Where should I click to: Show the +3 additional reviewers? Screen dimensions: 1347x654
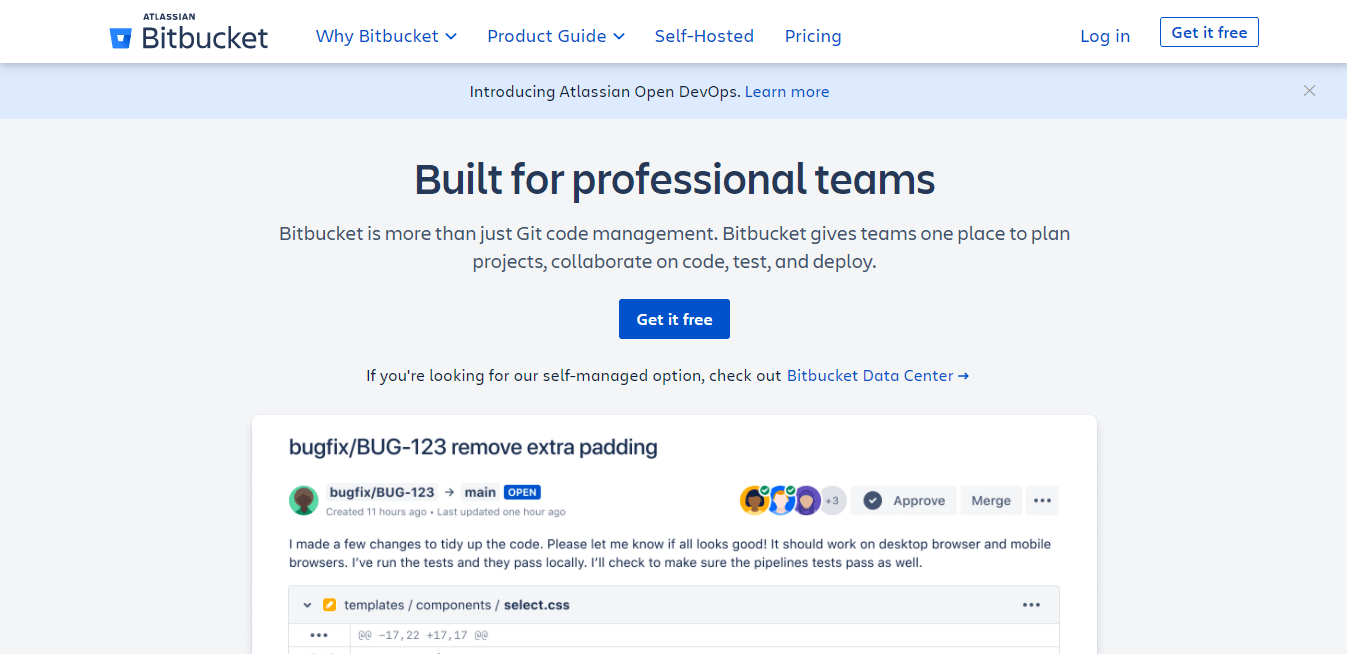pos(832,500)
